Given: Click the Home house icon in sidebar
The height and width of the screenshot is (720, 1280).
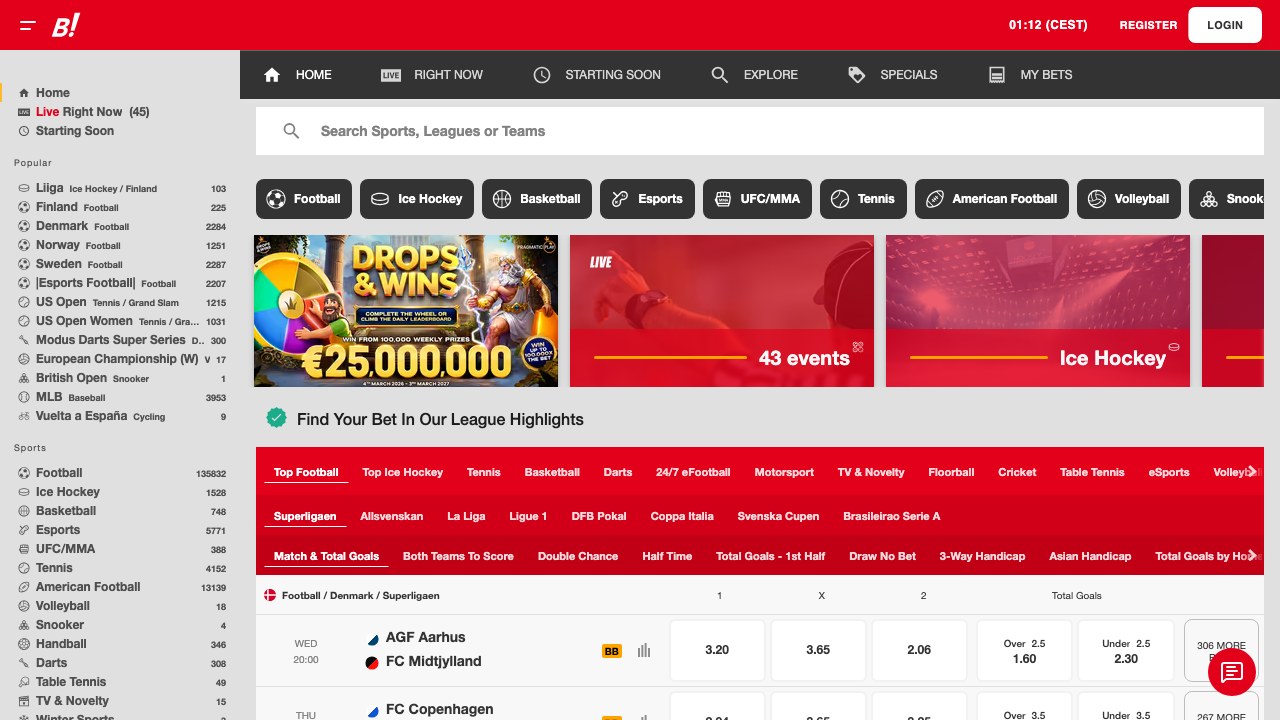Looking at the screenshot, I should (x=24, y=93).
